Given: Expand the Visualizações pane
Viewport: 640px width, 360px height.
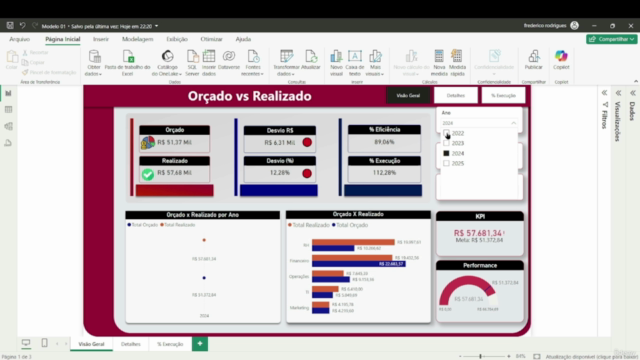Looking at the screenshot, I should [618, 93].
